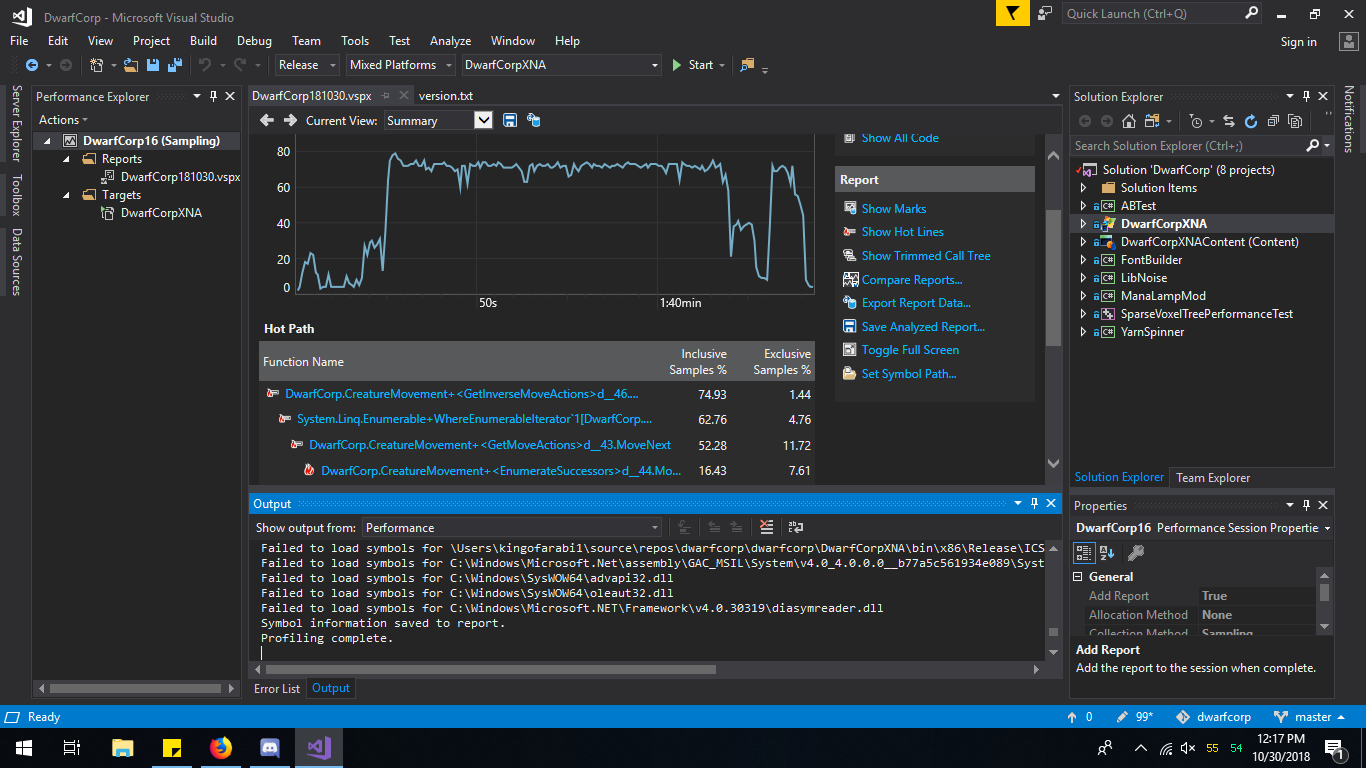The width and height of the screenshot is (1366, 768).
Task: Refresh the Solution Explorer
Action: coord(1251,121)
